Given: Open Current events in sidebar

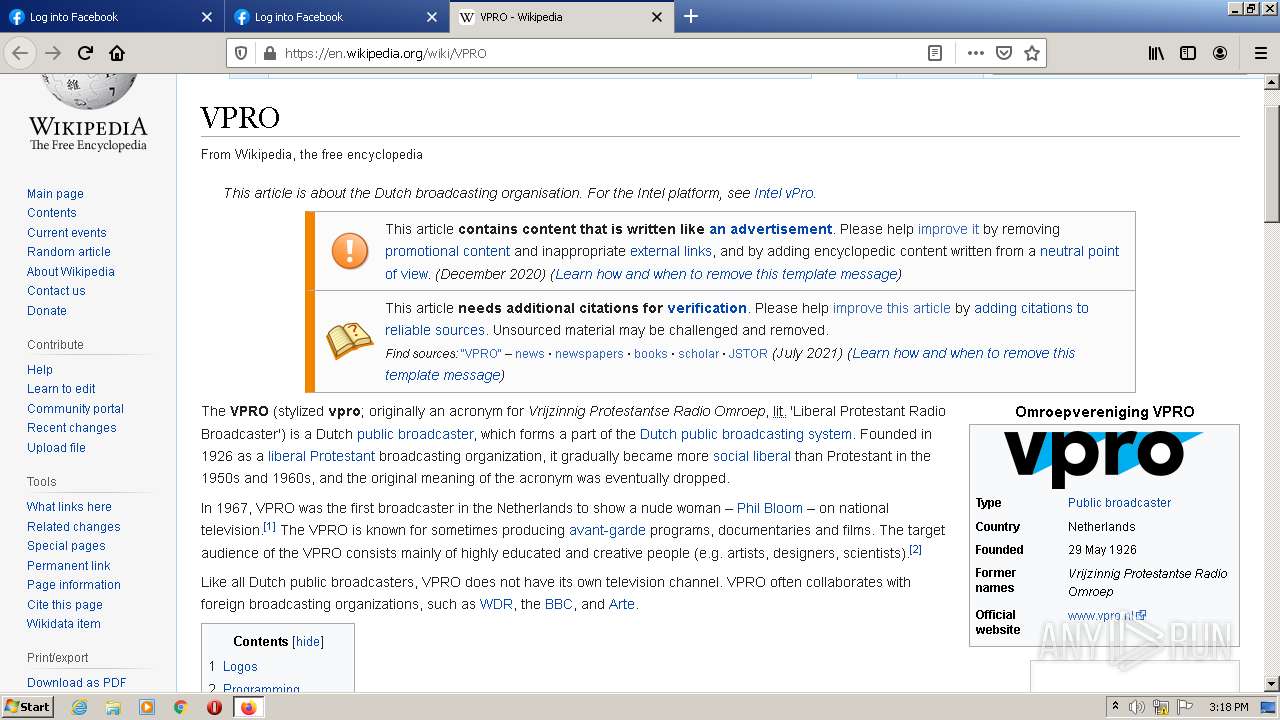Looking at the screenshot, I should tap(67, 233).
